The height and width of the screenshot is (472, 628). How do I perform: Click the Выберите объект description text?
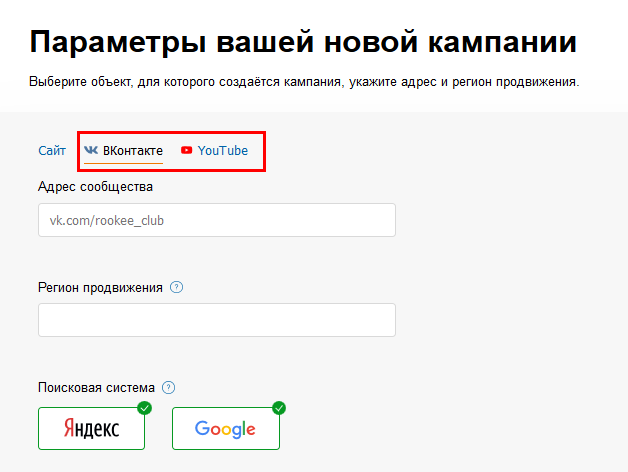pyautogui.click(x=304, y=82)
